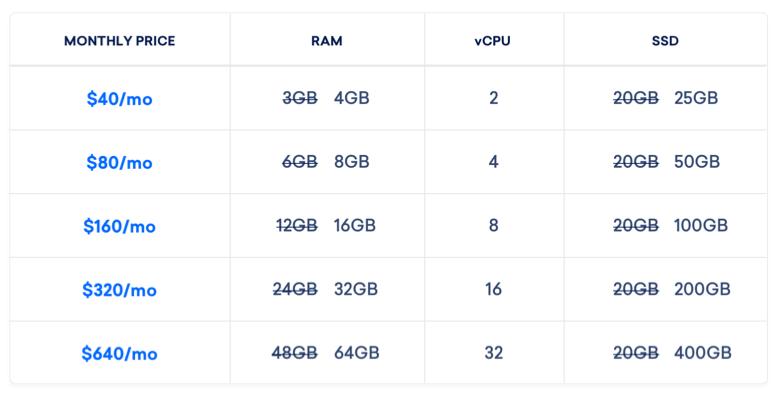Click the SSD column header
Viewport: 781px width, 401px height.
(666, 41)
